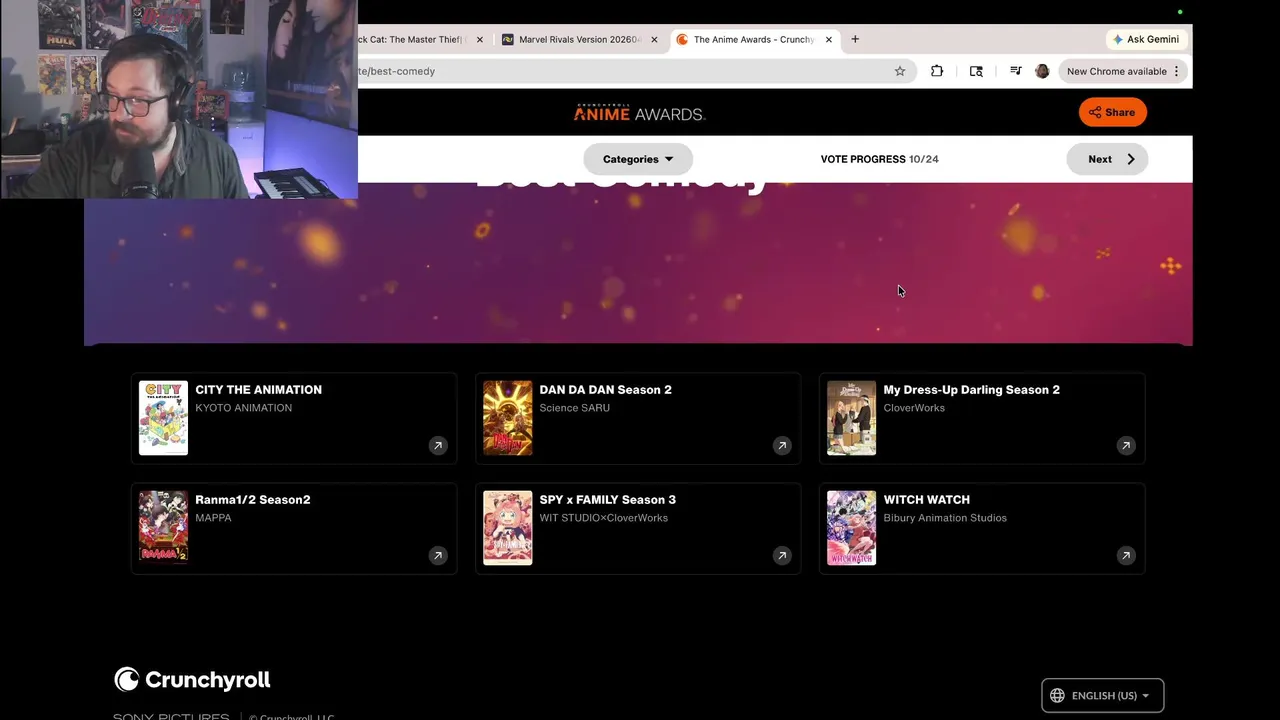Image resolution: width=1280 pixels, height=720 pixels.
Task: Open Chrome extensions puzzle icon
Action: (x=937, y=71)
